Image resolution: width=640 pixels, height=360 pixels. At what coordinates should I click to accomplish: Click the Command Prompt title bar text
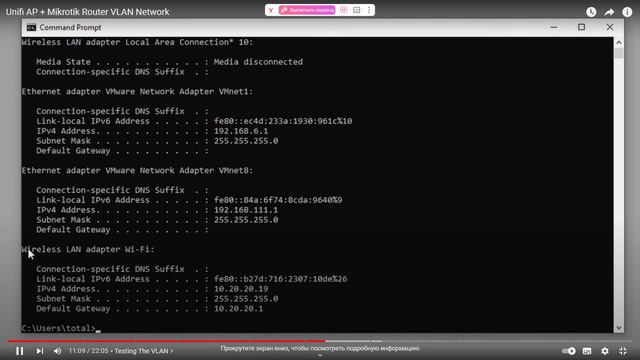70,28
